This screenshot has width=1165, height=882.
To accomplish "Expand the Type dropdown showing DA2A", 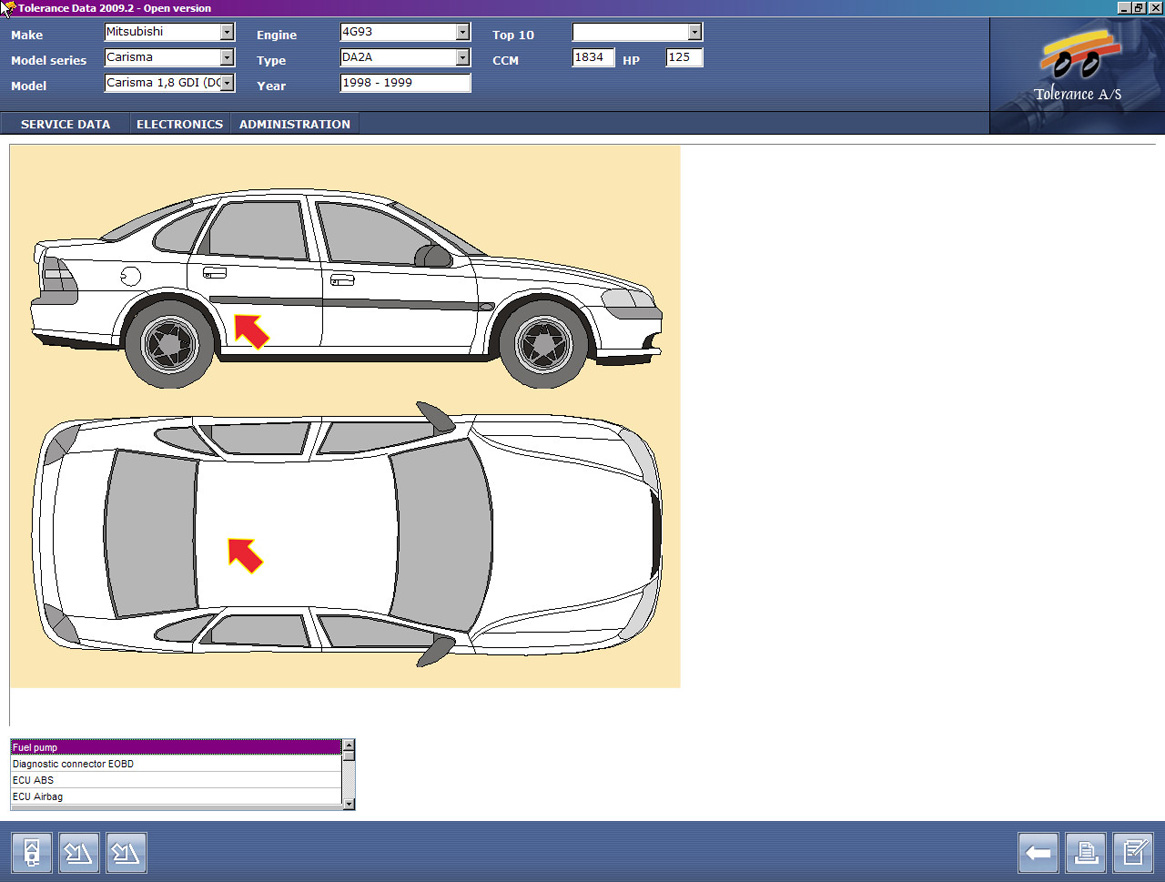I will pyautogui.click(x=462, y=58).
